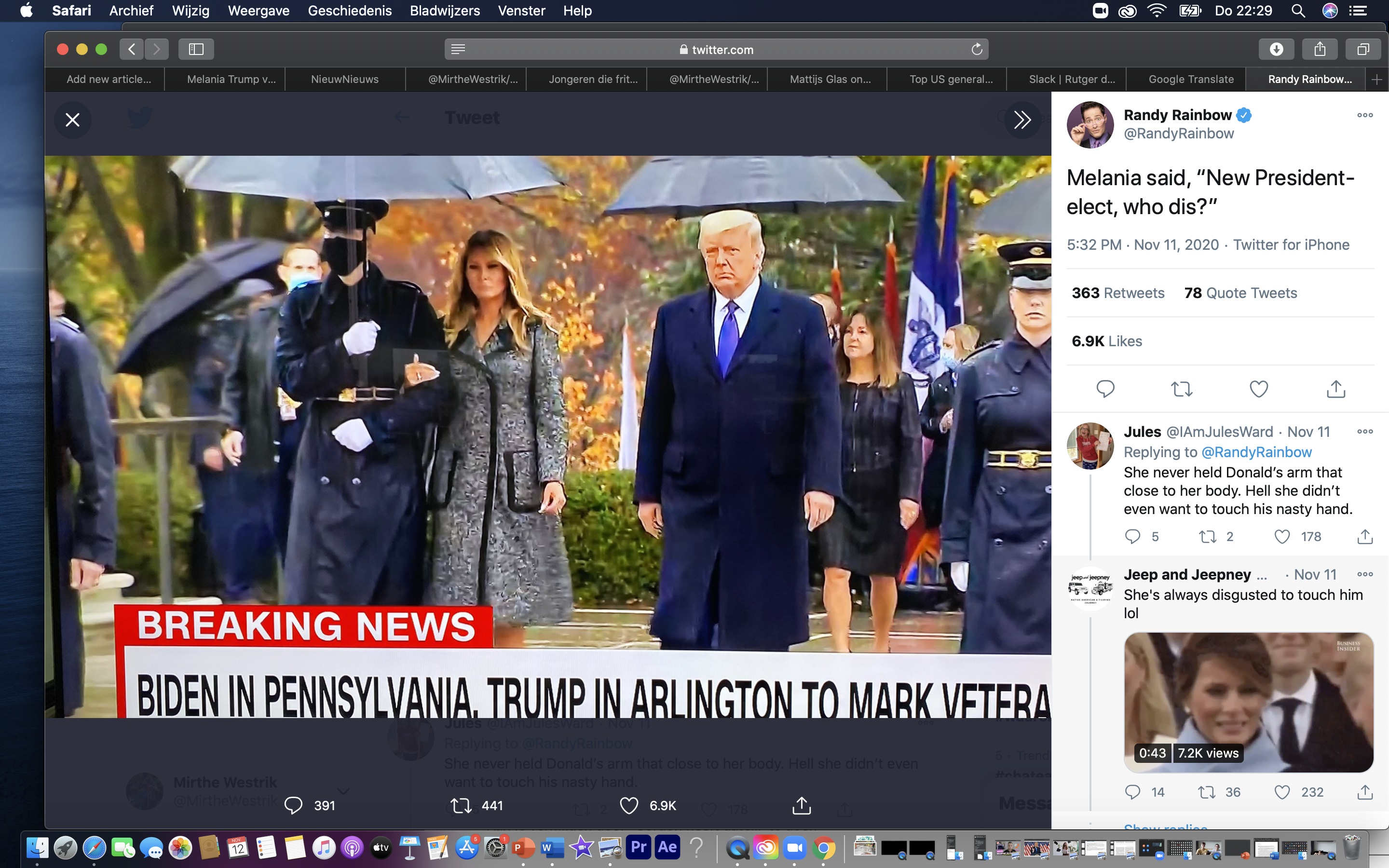Open the Bladwijzers menu
Image resolution: width=1389 pixels, height=868 pixels.
click(445, 11)
